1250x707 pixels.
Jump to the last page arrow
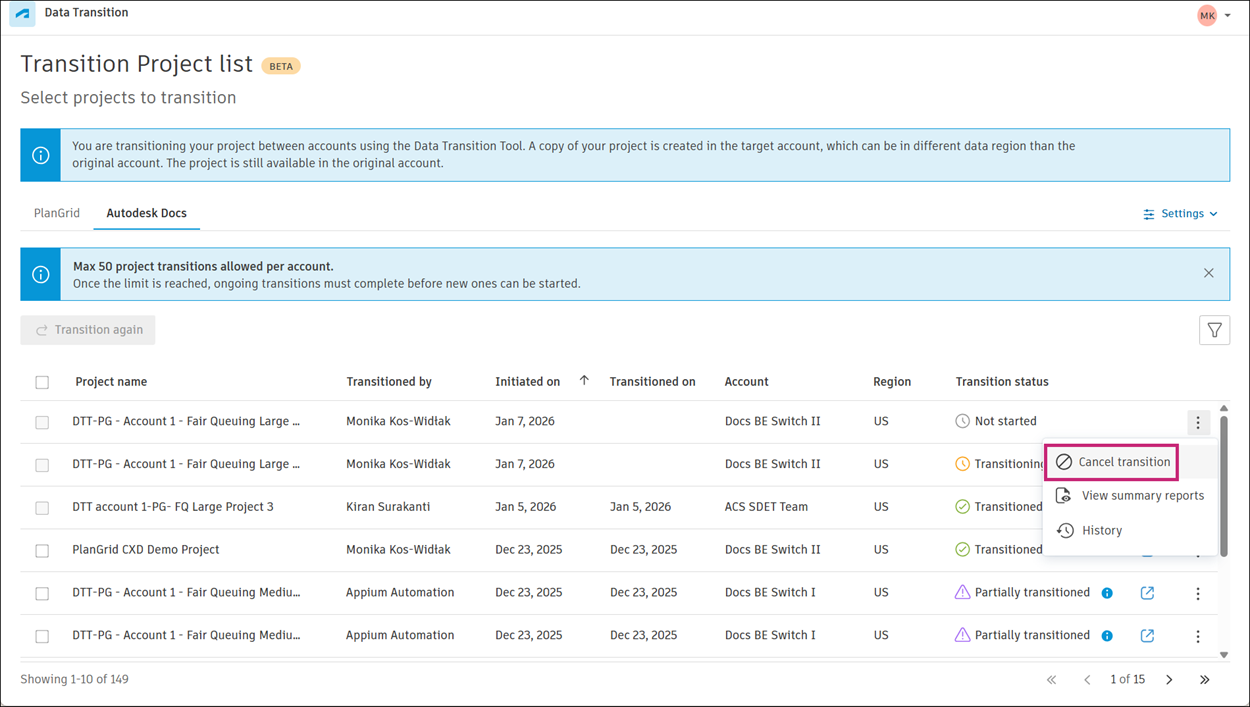coord(1205,680)
